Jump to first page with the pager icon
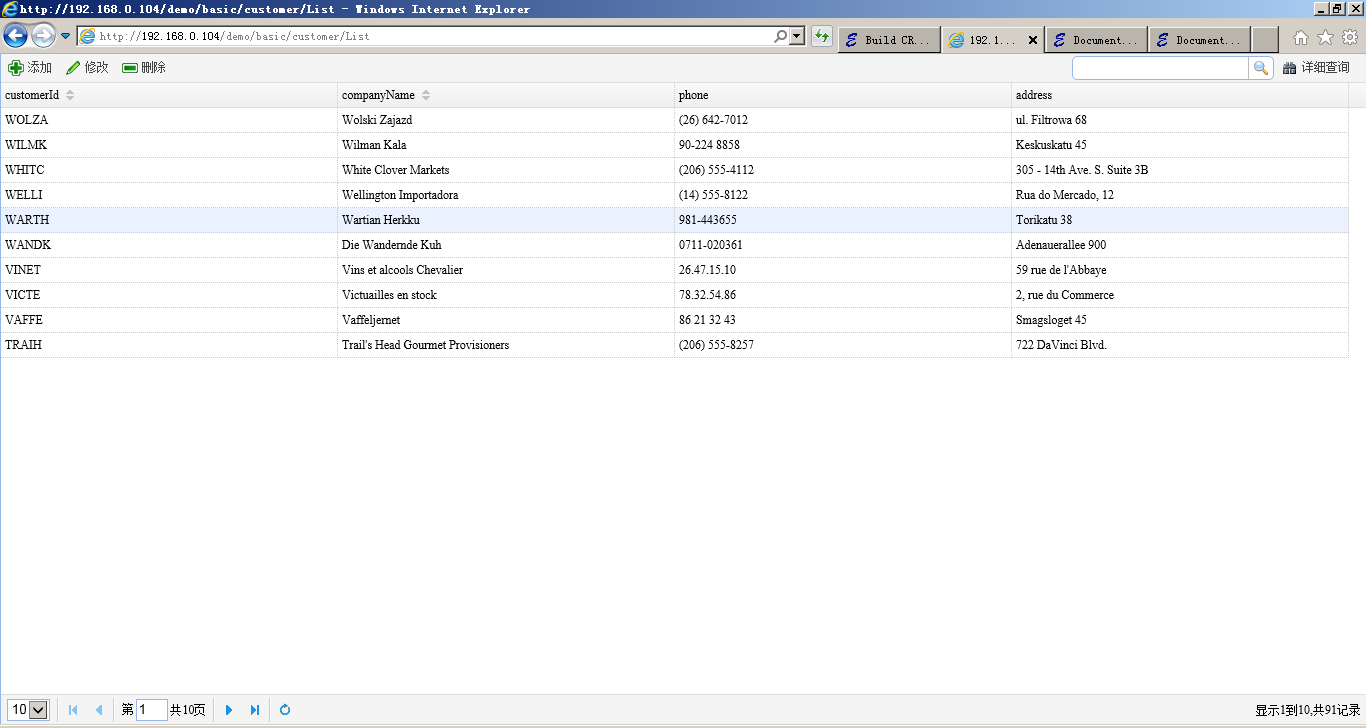Image resolution: width=1366 pixels, height=728 pixels. pyautogui.click(x=72, y=709)
